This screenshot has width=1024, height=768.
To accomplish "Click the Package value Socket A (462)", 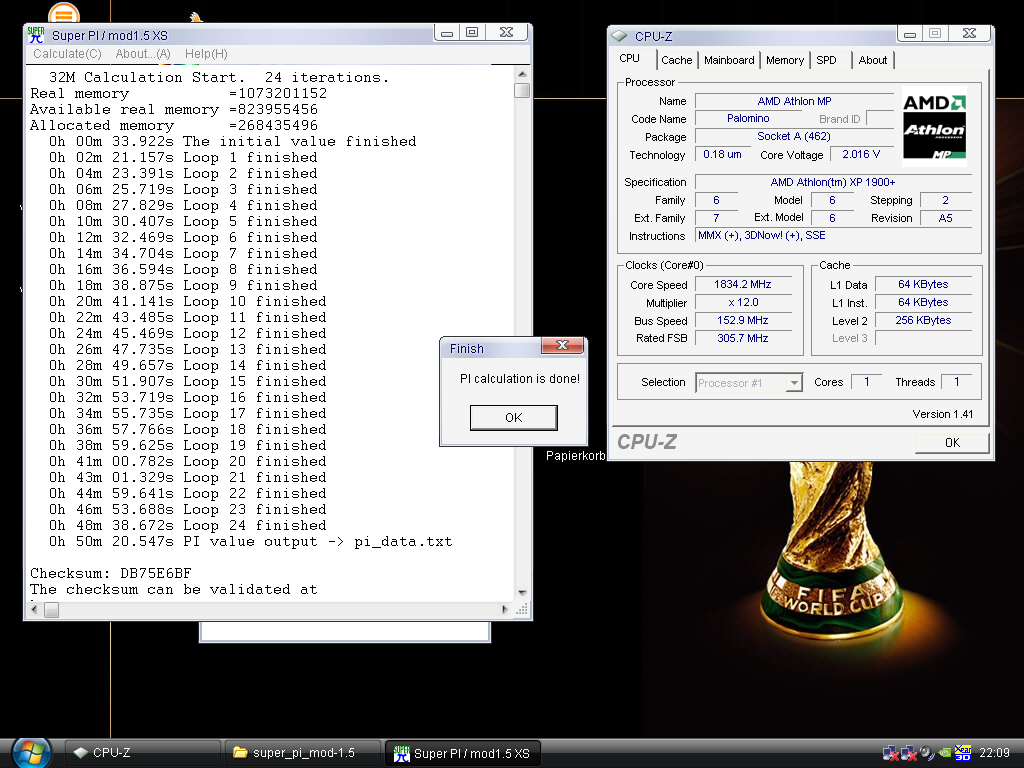I will pos(794,136).
